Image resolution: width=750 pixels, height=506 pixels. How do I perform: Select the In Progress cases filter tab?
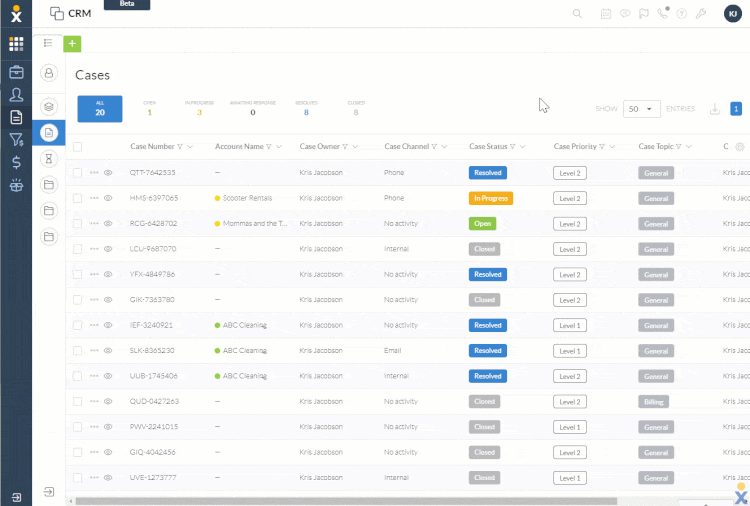199,109
